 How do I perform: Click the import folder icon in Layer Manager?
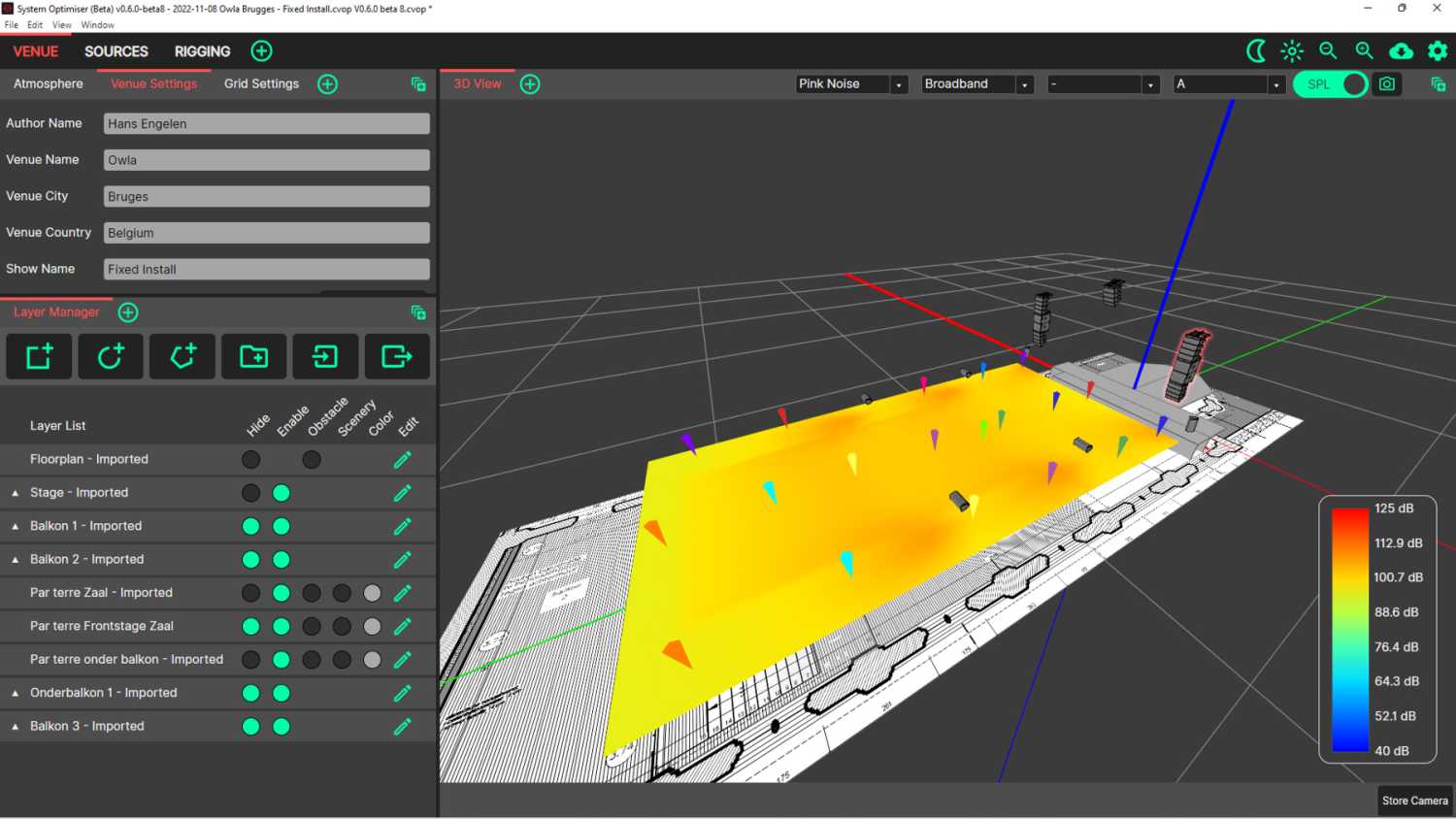click(x=253, y=357)
